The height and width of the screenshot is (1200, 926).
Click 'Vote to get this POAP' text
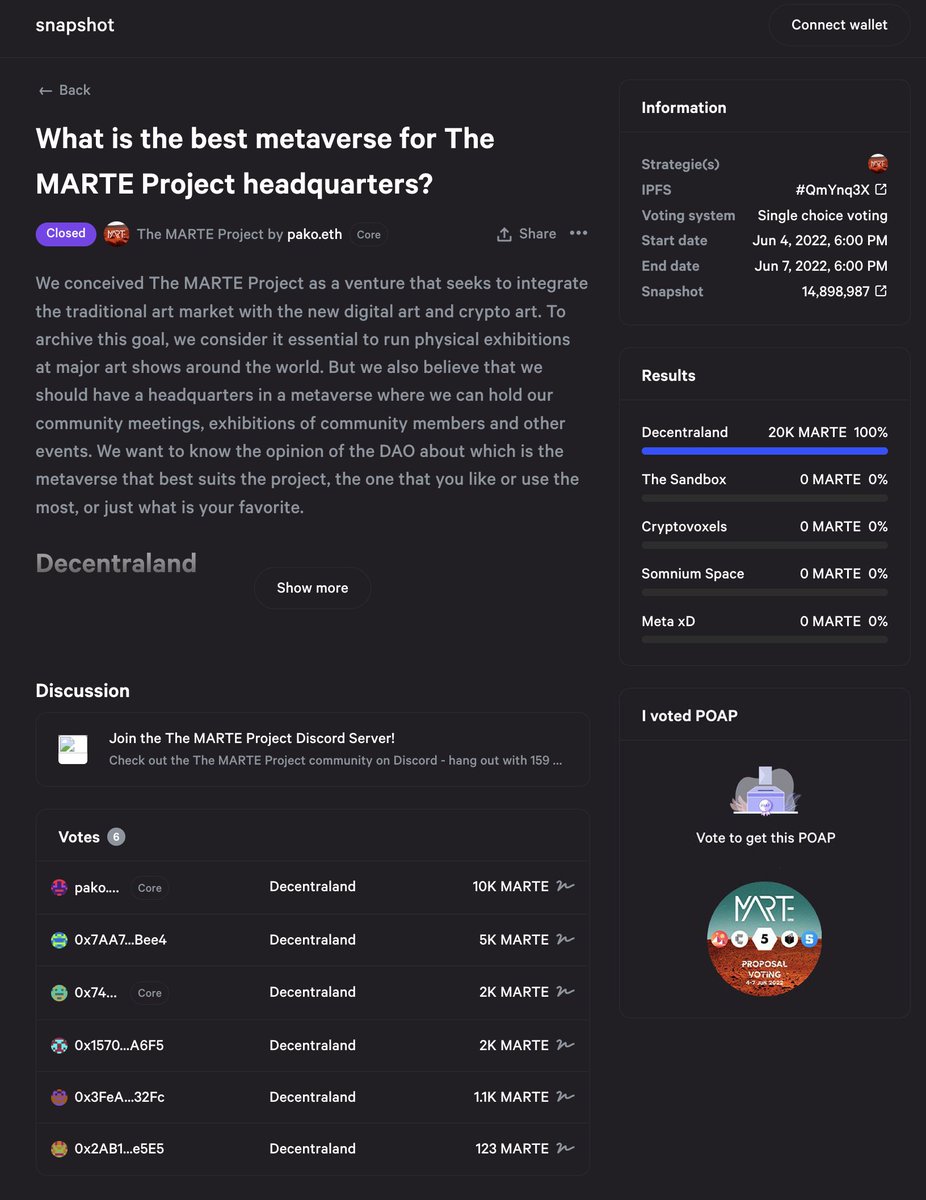tap(765, 838)
